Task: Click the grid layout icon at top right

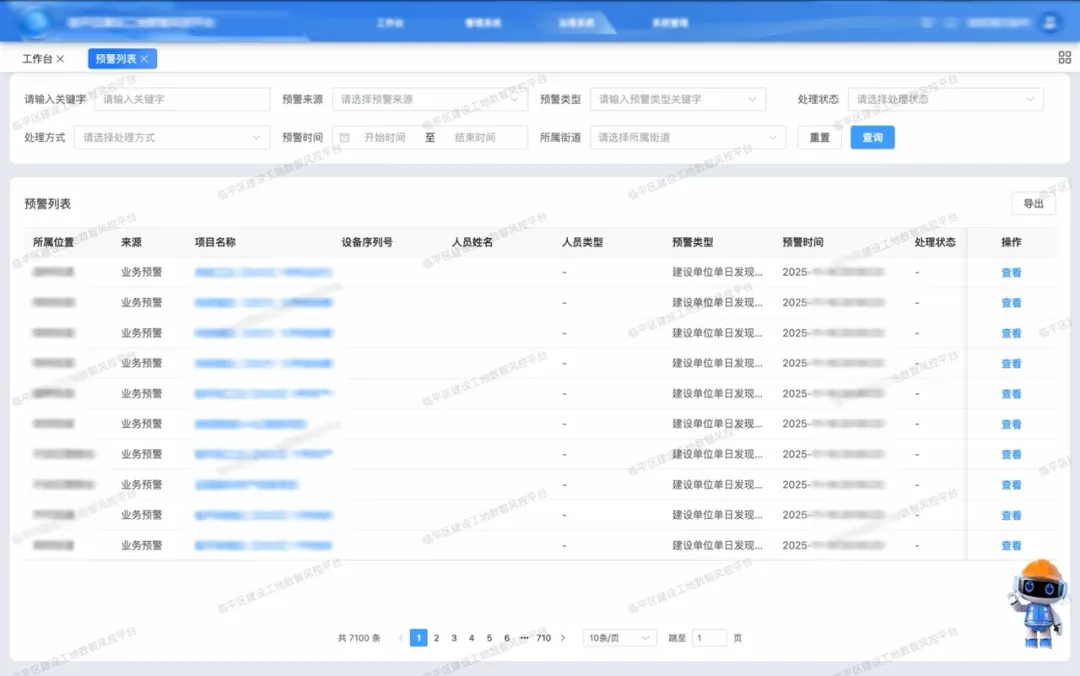Action: (x=1064, y=58)
